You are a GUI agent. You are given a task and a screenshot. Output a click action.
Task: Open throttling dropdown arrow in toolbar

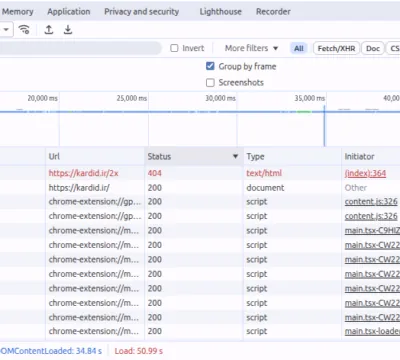click(6, 30)
